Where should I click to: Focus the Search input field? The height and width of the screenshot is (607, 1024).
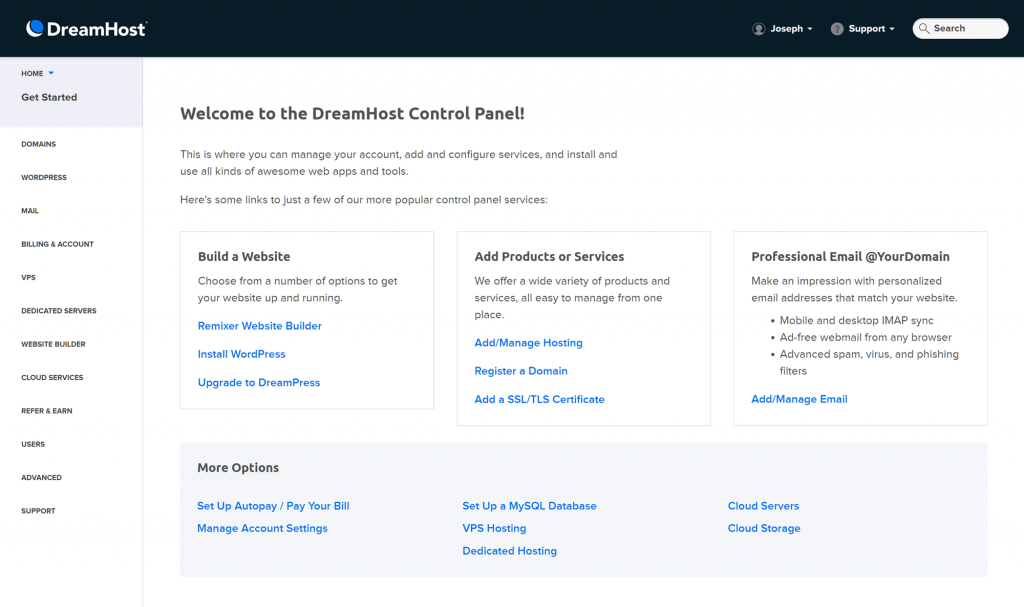click(x=960, y=28)
